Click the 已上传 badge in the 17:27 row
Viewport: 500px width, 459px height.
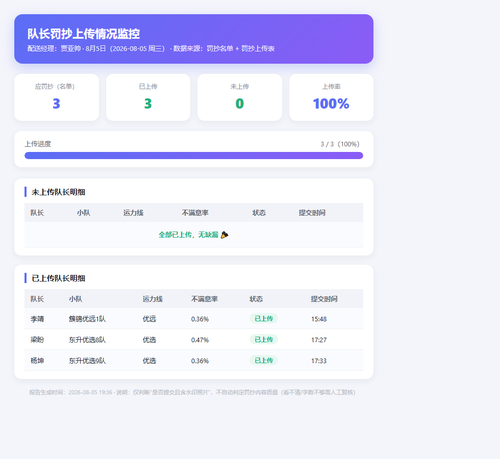coord(264,339)
